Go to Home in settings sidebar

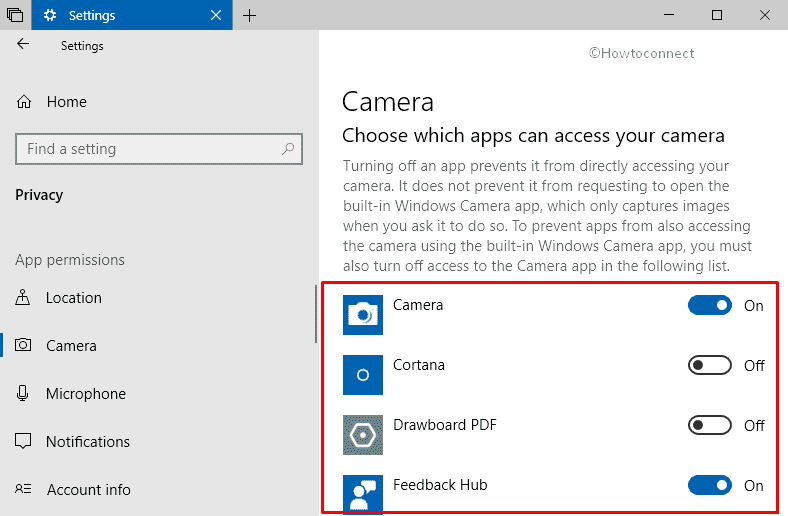click(x=66, y=102)
